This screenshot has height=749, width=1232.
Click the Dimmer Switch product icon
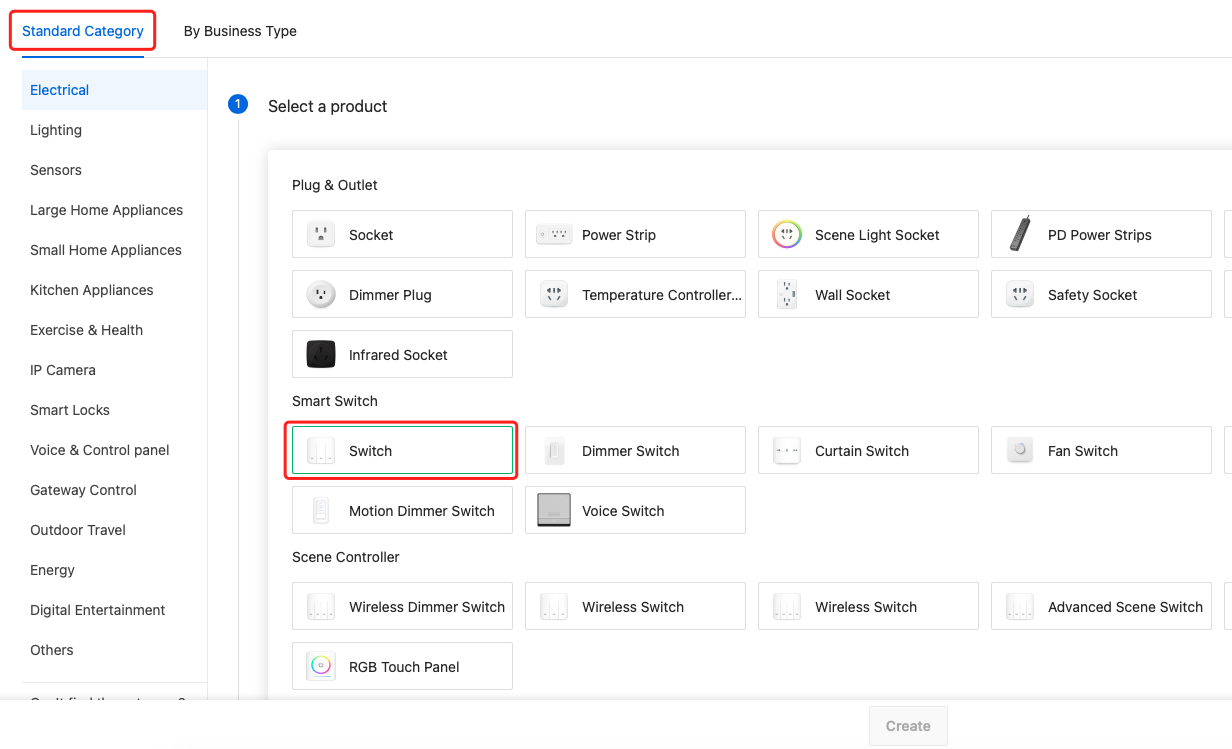[x=554, y=451]
